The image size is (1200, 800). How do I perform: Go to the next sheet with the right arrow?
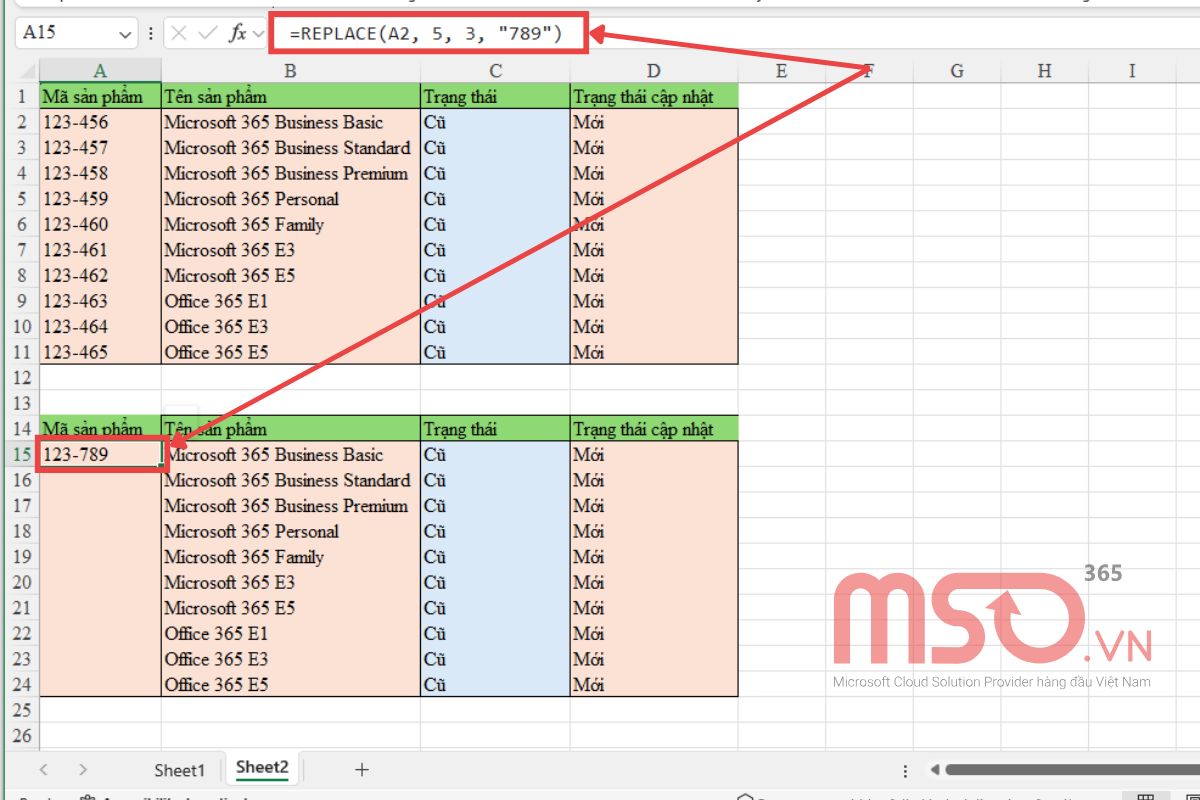[x=83, y=769]
